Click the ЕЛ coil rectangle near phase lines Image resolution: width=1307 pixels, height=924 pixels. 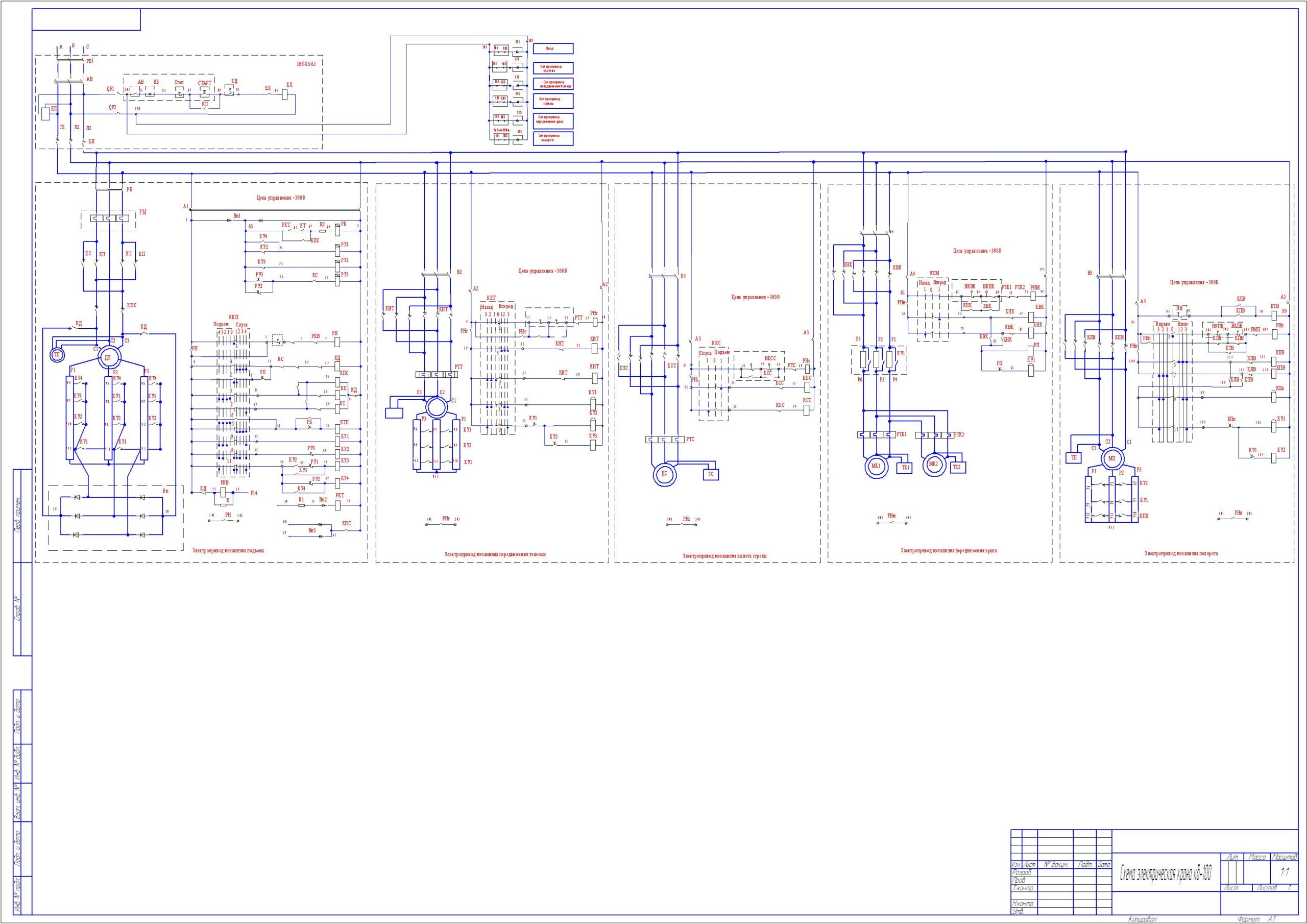pyautogui.click(x=46, y=113)
